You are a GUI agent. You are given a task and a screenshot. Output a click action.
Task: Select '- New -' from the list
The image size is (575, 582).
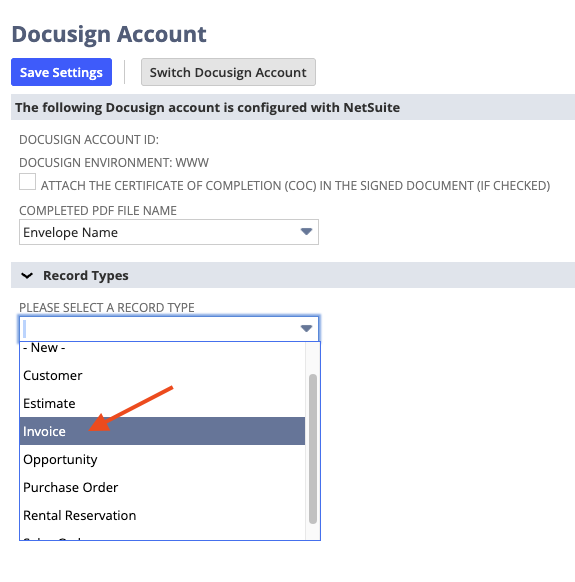162,348
